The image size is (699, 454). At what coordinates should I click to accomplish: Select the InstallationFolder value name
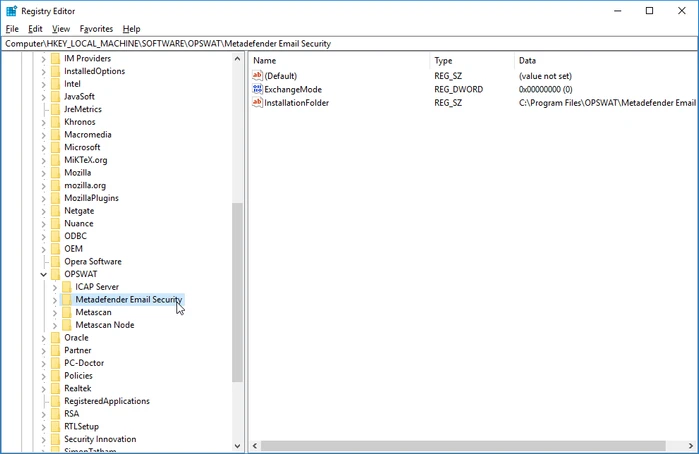[296, 103]
